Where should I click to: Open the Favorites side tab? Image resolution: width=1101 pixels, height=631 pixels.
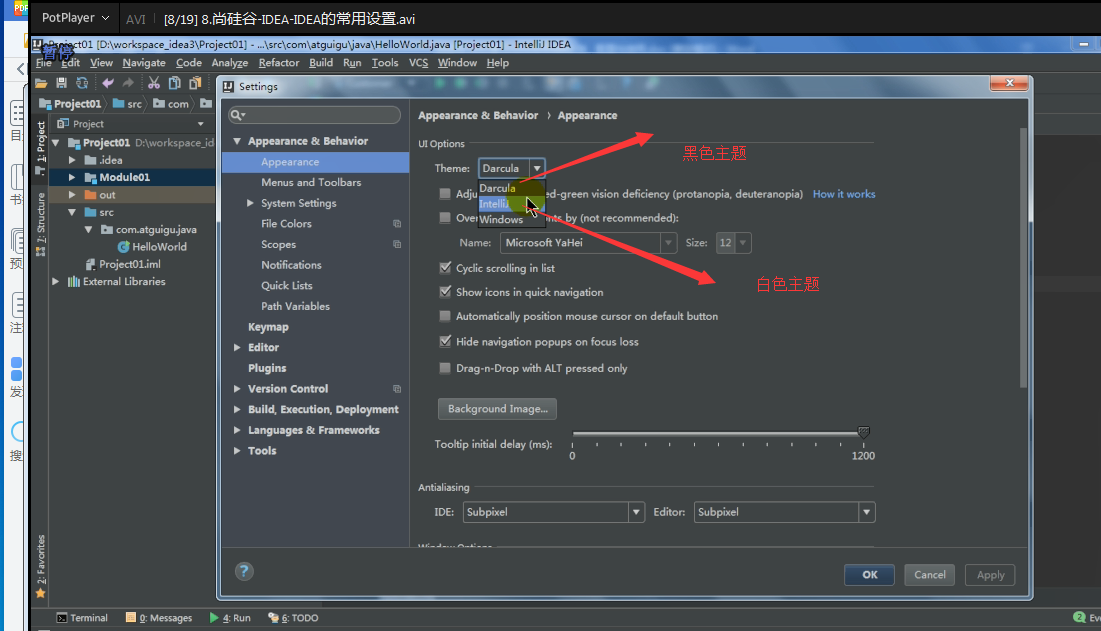coord(41,566)
